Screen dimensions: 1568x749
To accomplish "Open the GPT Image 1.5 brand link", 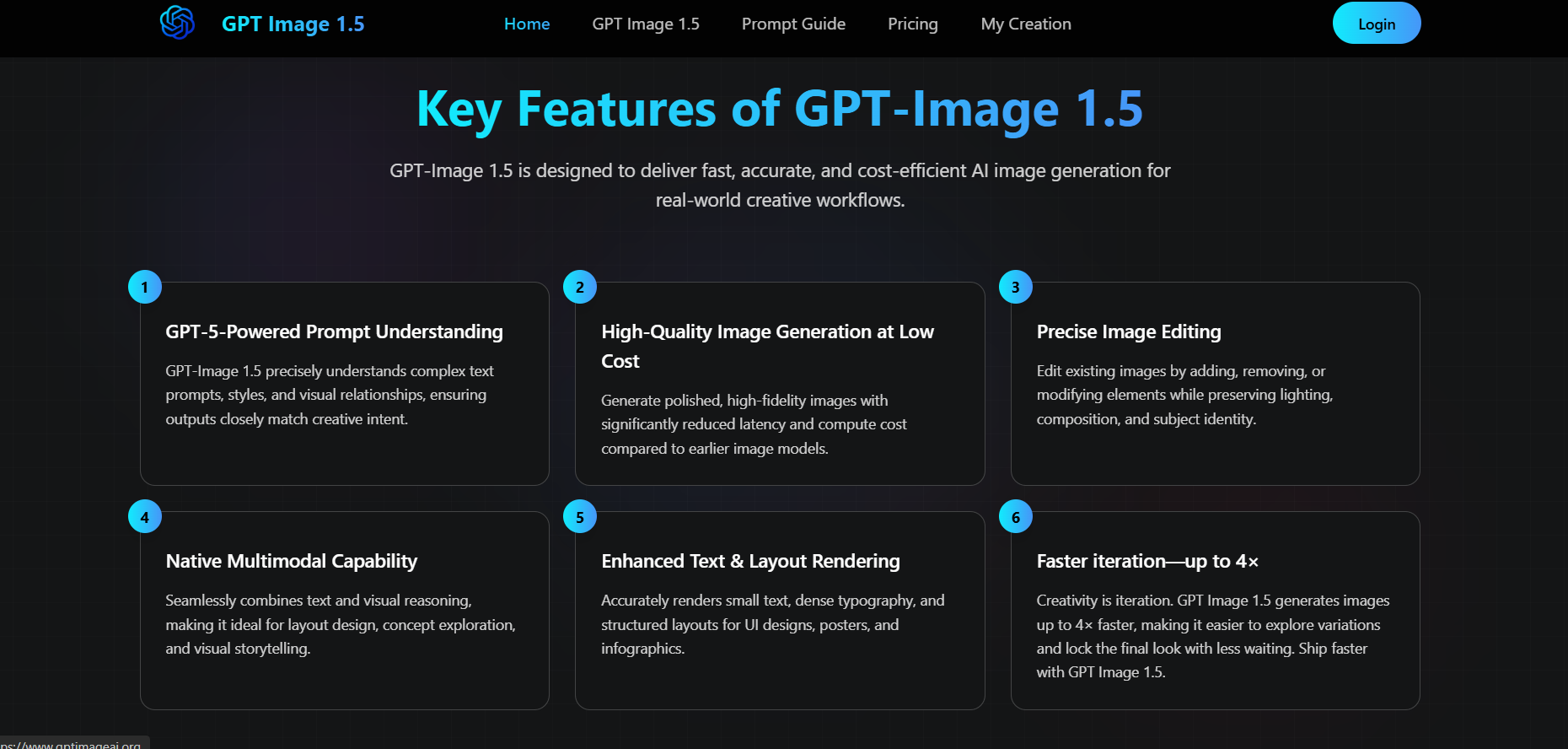I will tap(293, 24).
